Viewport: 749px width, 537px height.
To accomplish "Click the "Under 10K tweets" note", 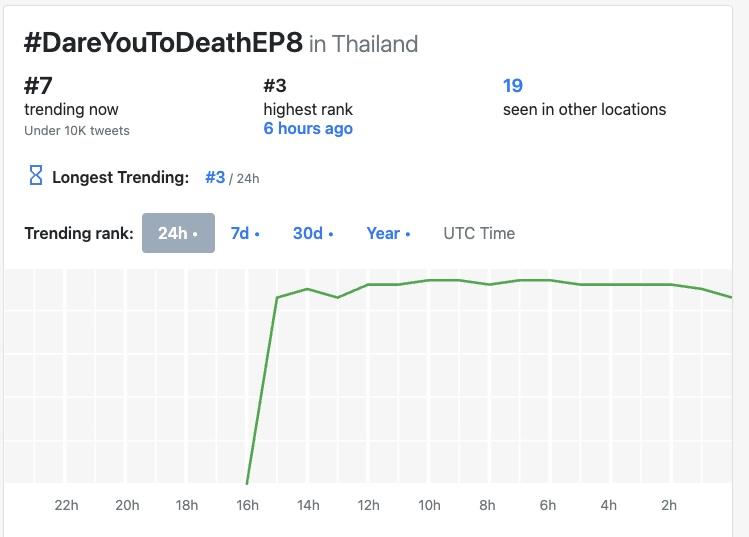I will click(x=77, y=130).
